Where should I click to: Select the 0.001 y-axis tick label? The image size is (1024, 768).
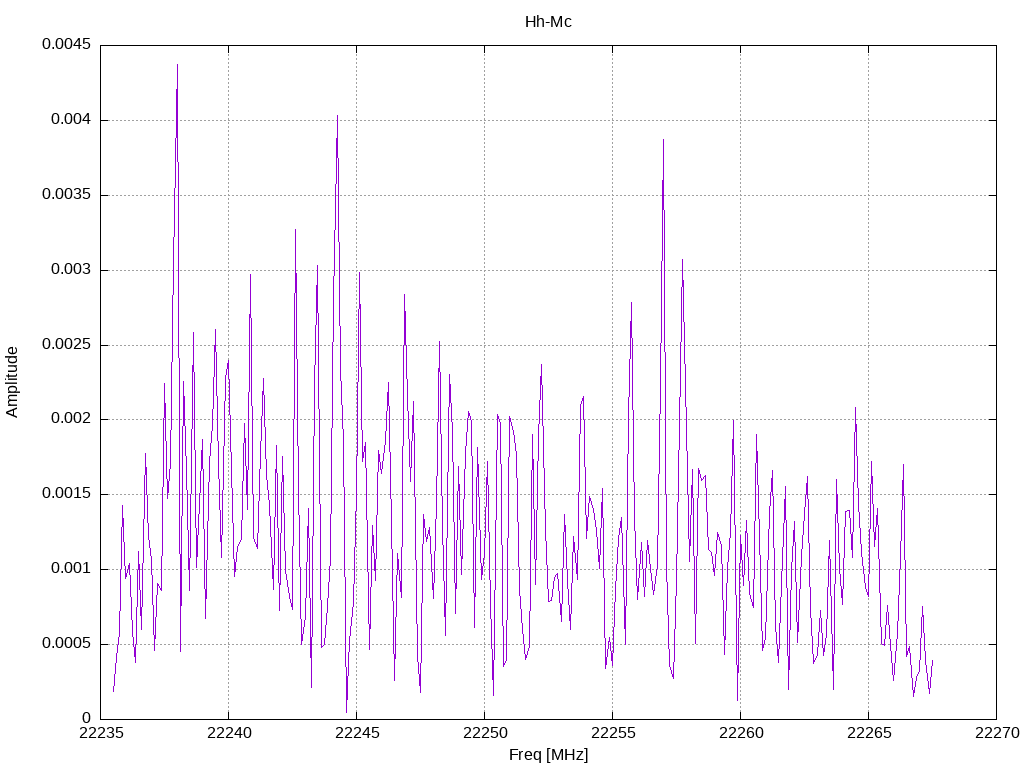70,569
